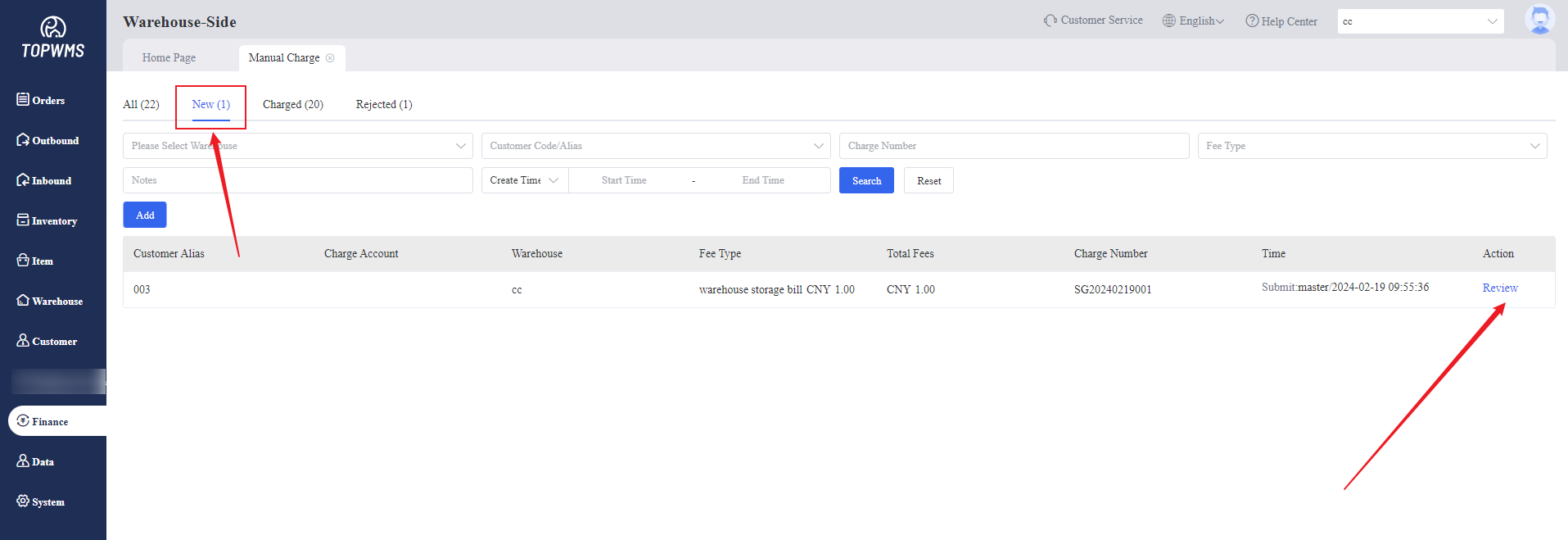Image resolution: width=1568 pixels, height=540 pixels.
Task: Open the Customer Code/Alias dropdown
Action: pyautogui.click(x=655, y=146)
